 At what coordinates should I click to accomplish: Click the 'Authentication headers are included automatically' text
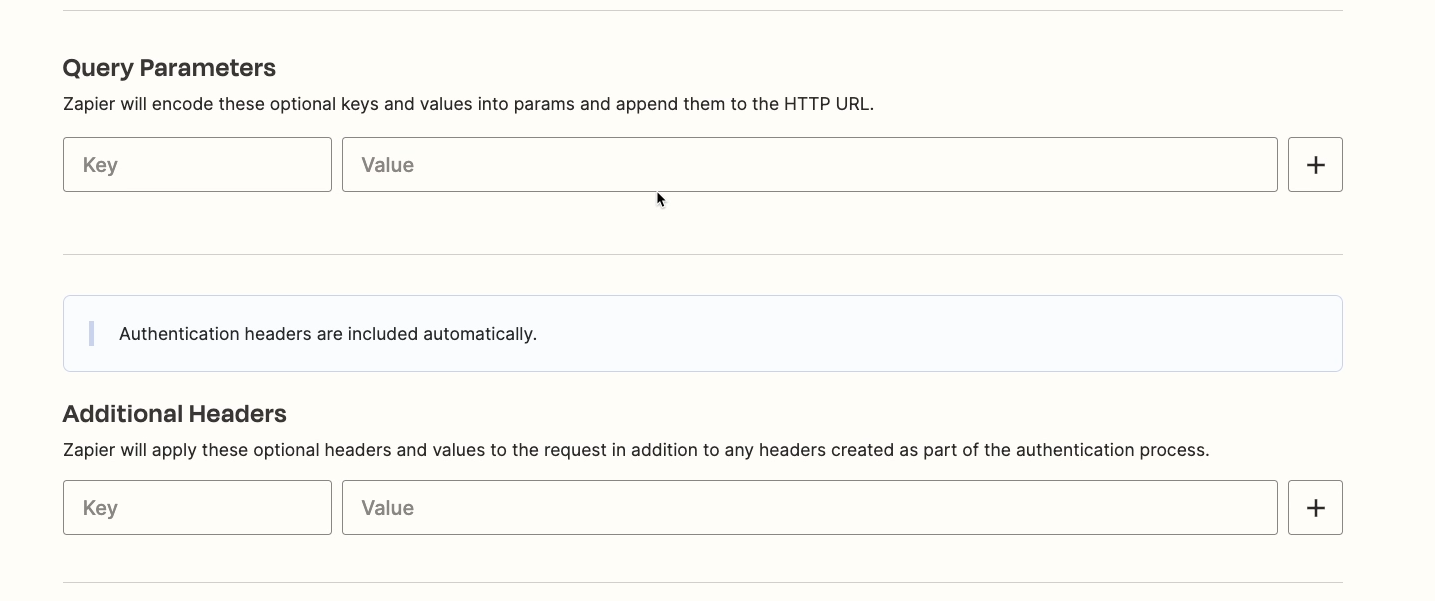pos(328,334)
